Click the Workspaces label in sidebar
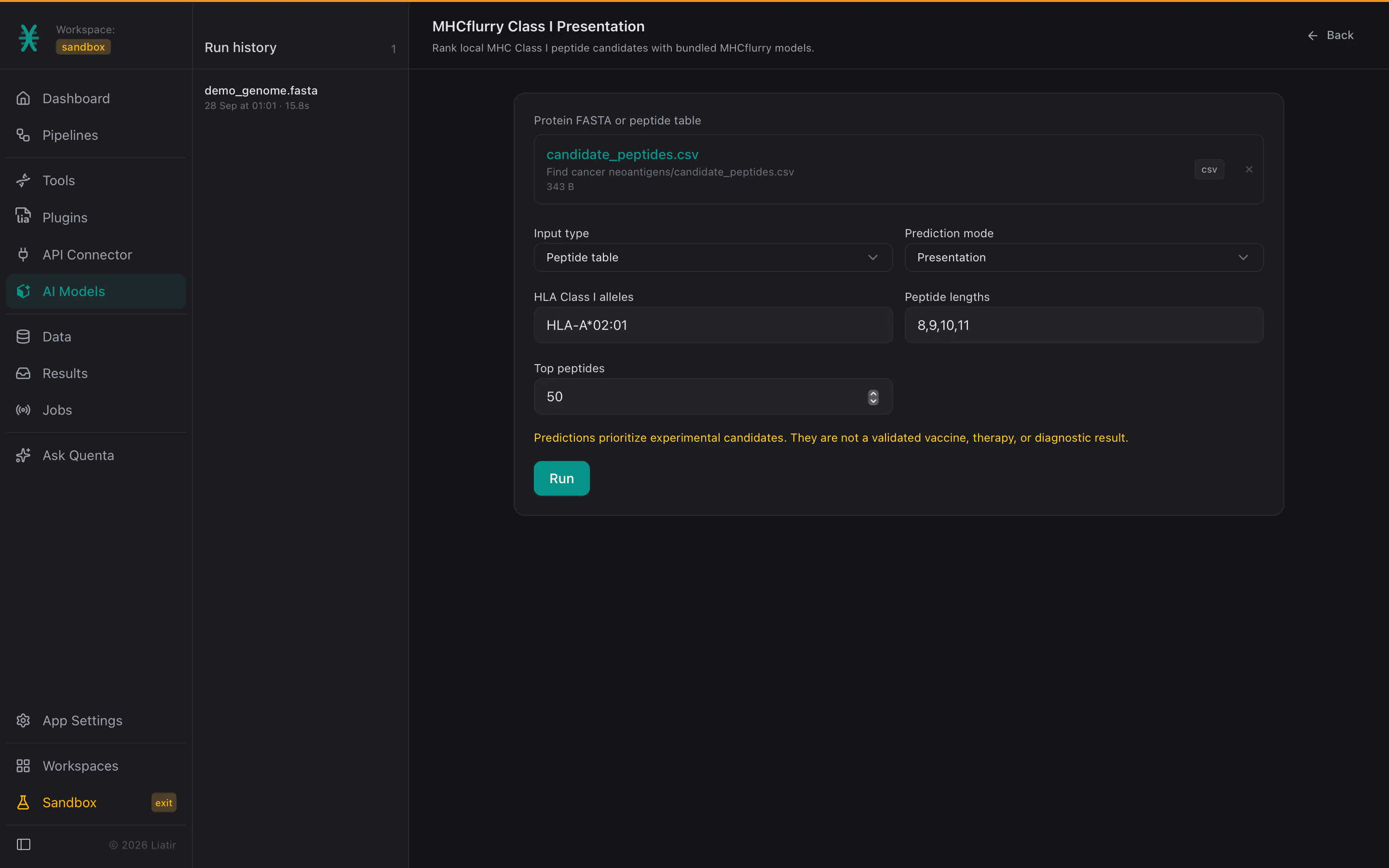1389x868 pixels. click(81, 766)
